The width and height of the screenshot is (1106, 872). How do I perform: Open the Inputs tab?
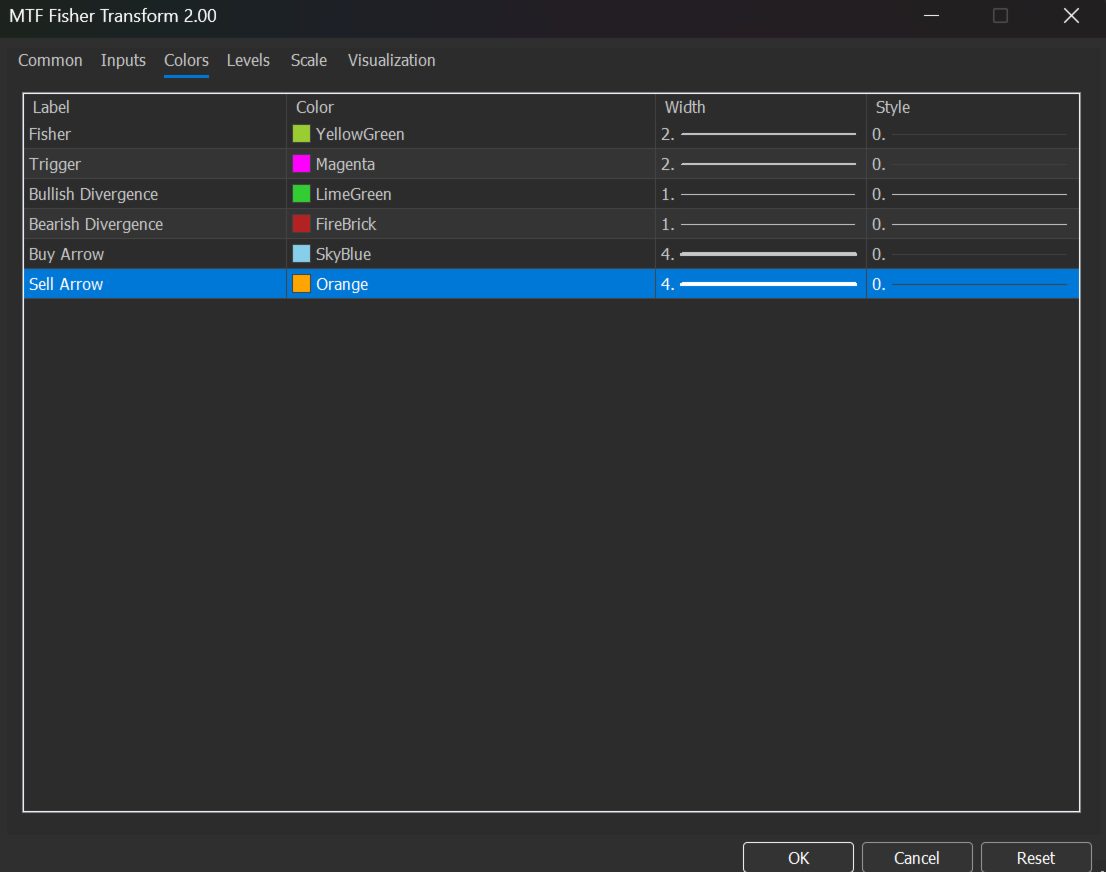click(x=123, y=60)
